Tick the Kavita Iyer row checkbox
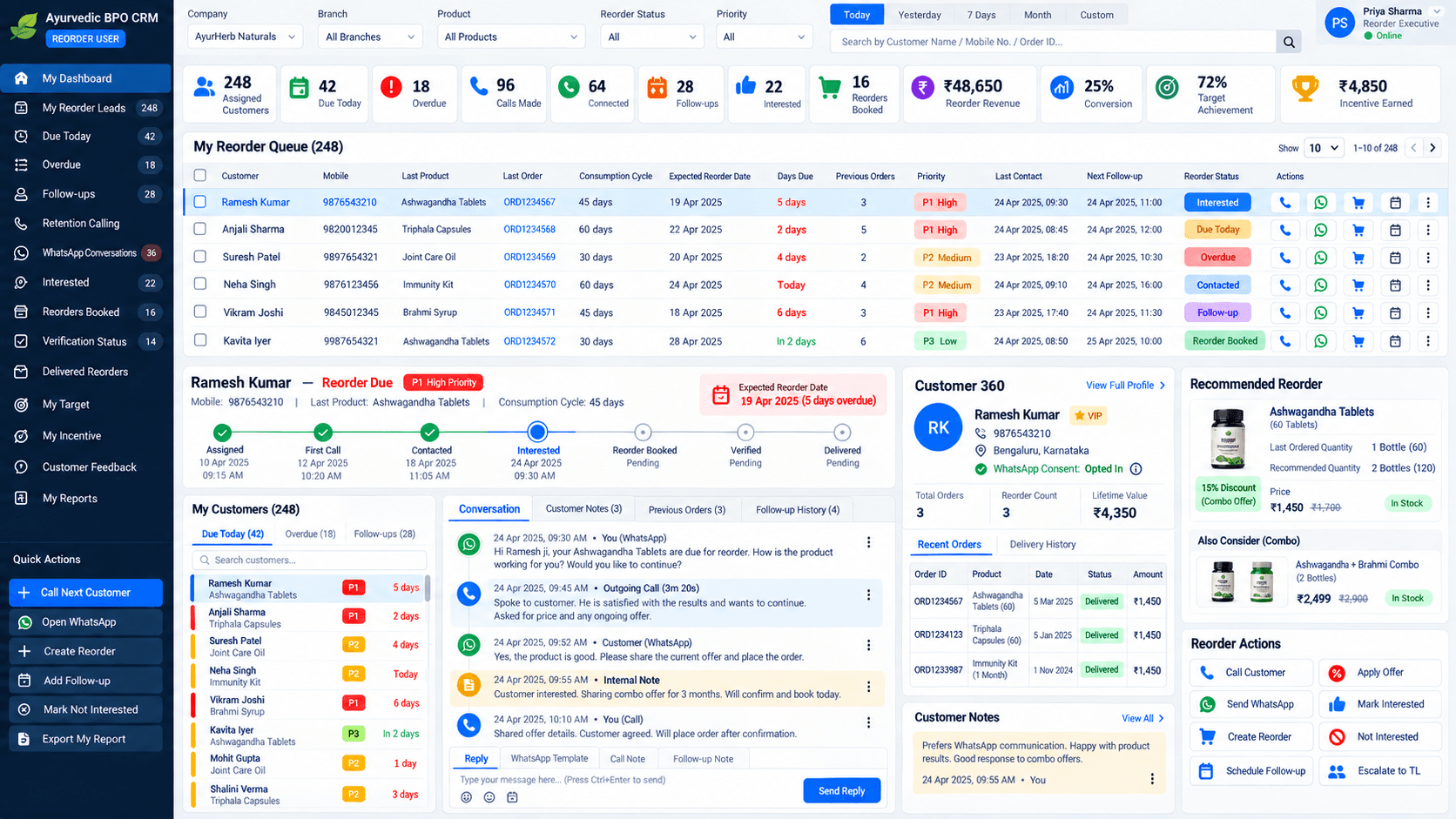The height and width of the screenshot is (819, 1456). pyautogui.click(x=200, y=340)
